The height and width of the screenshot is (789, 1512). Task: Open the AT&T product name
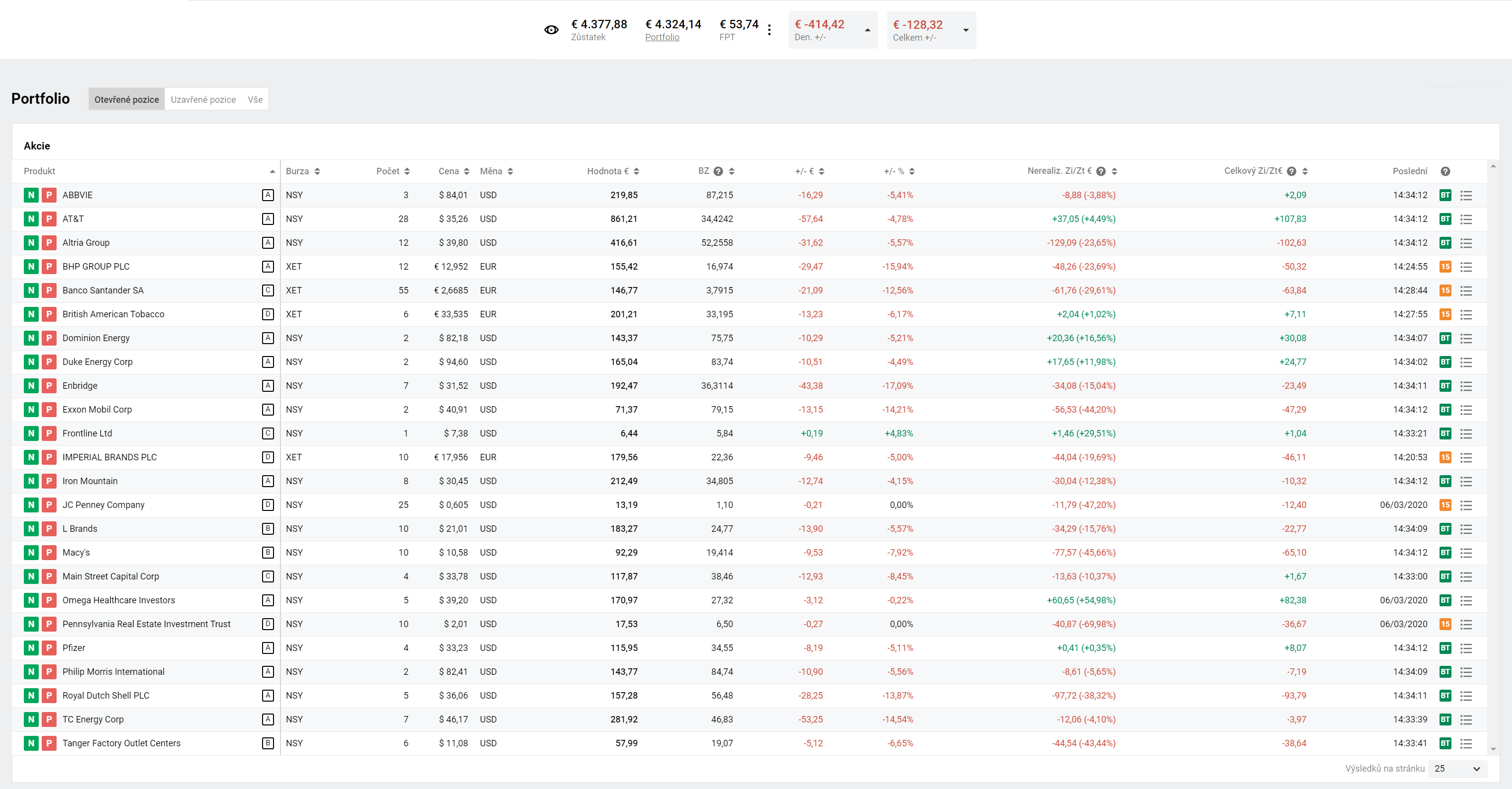point(73,219)
